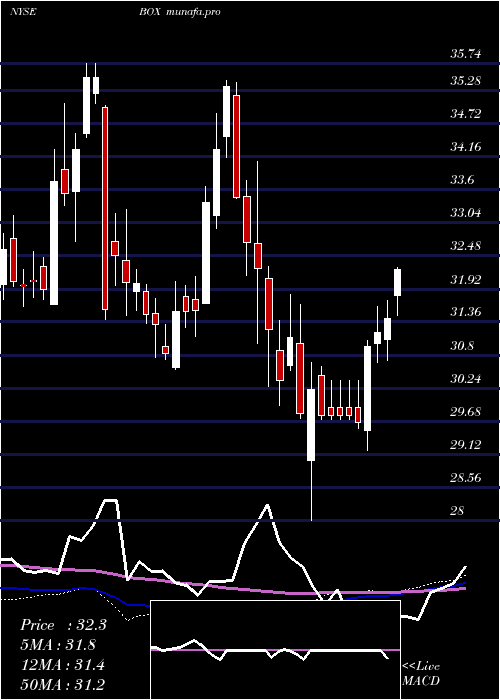500x700 pixels.
Task: Click the 30.24 price level label
Action: point(466,379)
